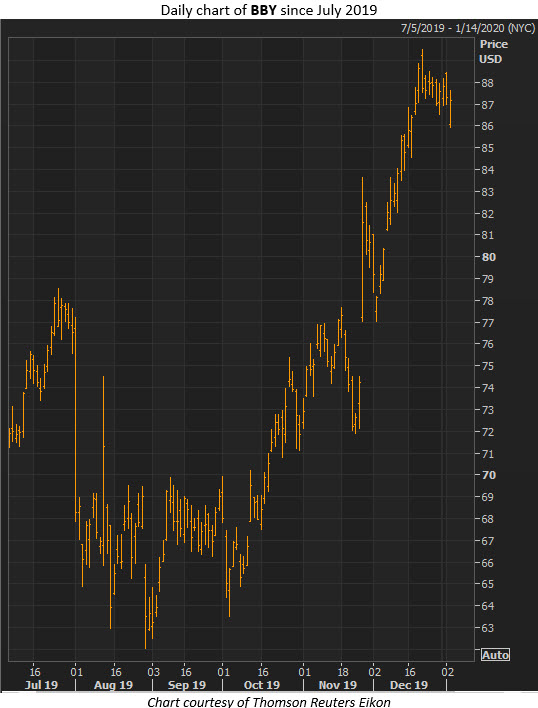The image size is (538, 708).
Task: Click the Dec 19 month label
Action: pos(408,685)
